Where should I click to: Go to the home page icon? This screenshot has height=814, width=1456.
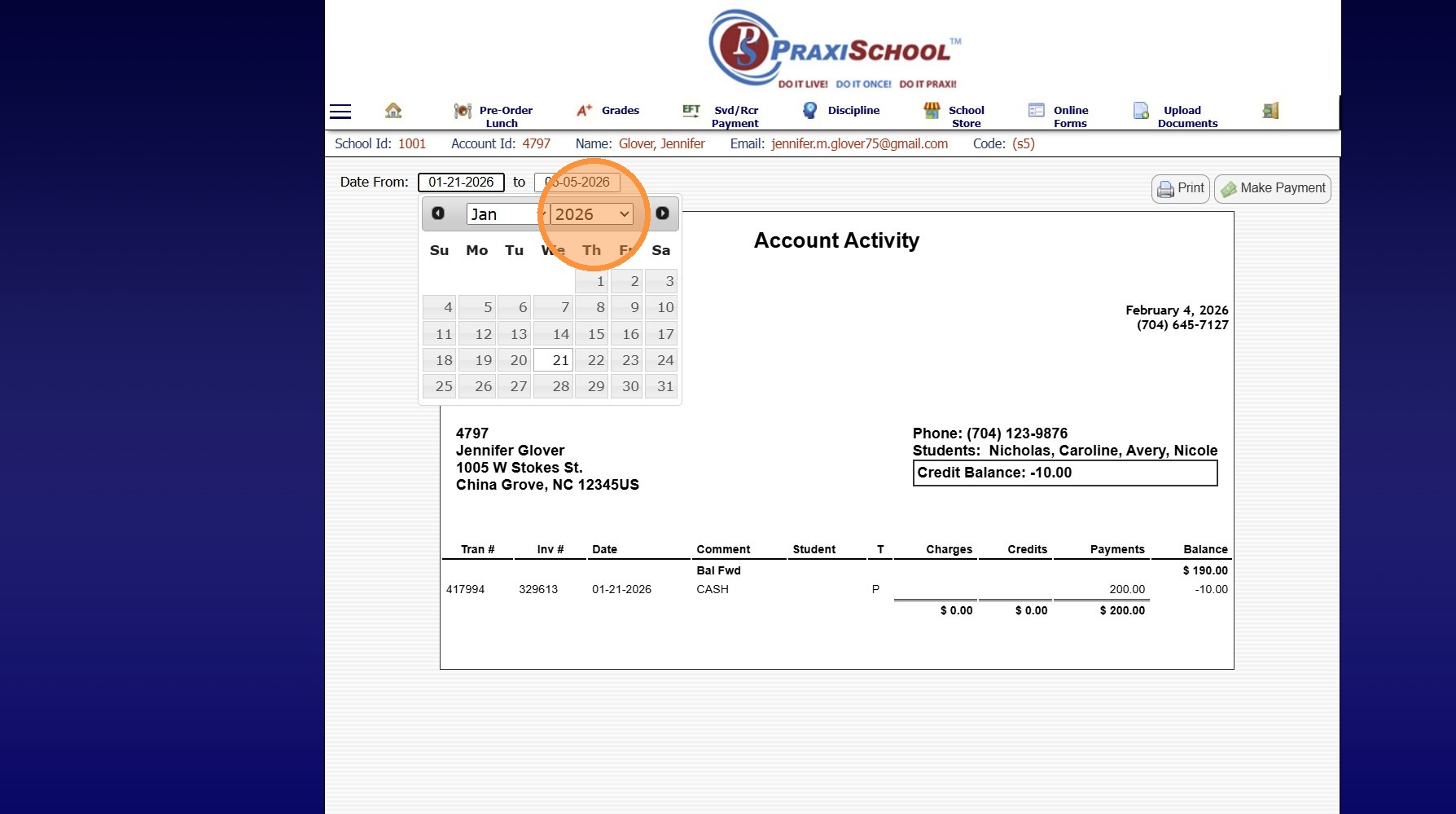(x=393, y=110)
